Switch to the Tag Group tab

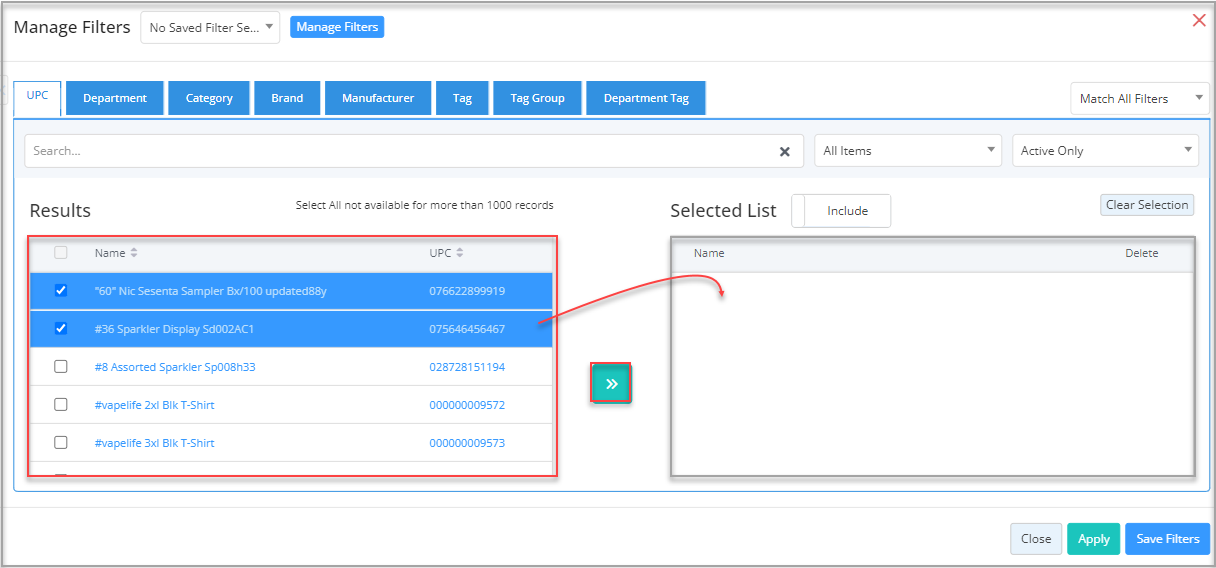(537, 98)
